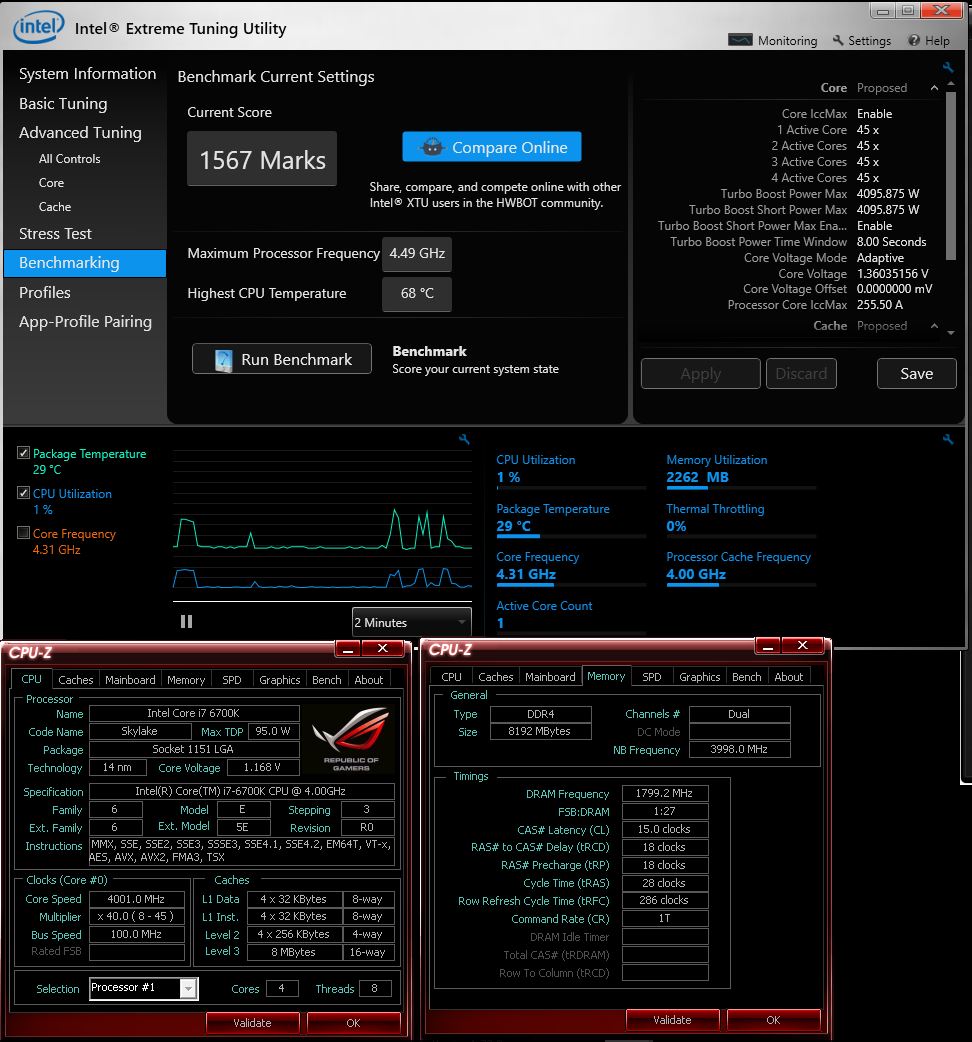972x1042 pixels.
Task: Open the 2 Minutes time range dropdown
Action: coord(411,623)
